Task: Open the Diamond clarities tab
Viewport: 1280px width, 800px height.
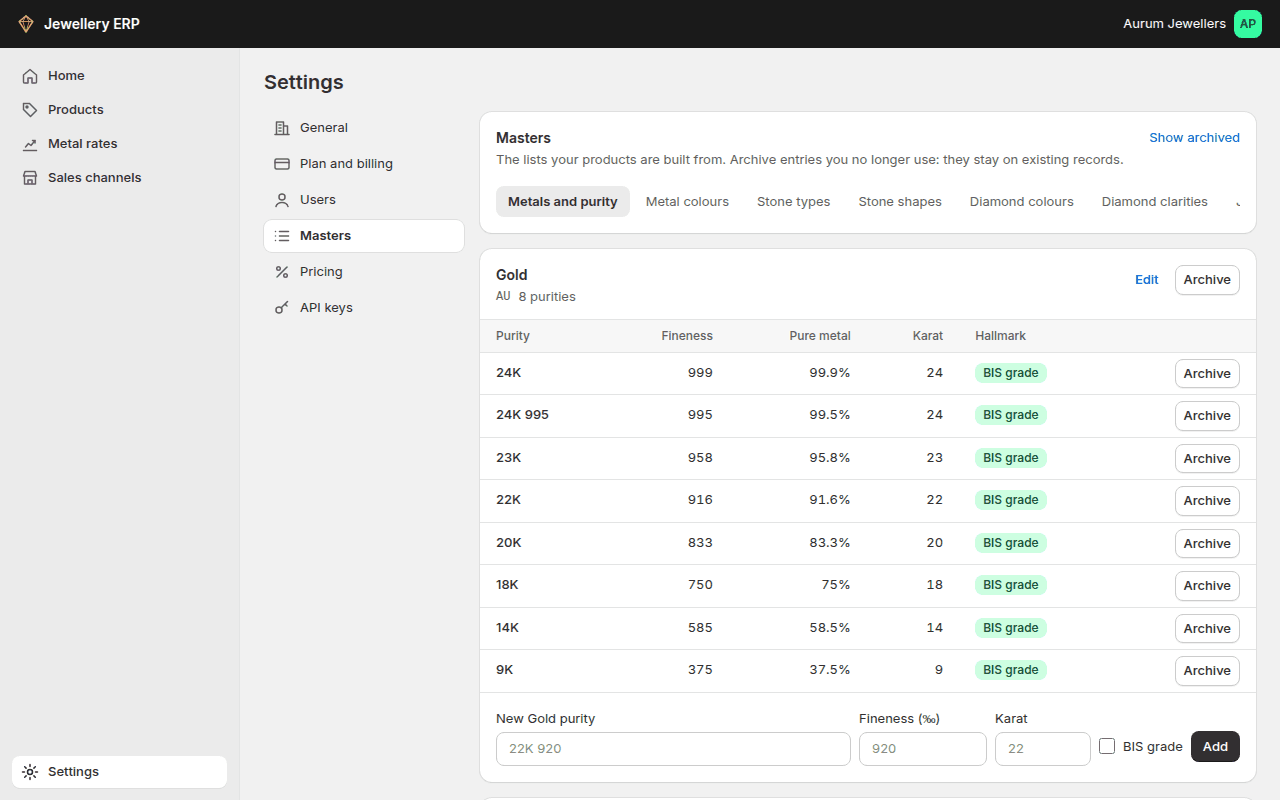Action: (1154, 202)
